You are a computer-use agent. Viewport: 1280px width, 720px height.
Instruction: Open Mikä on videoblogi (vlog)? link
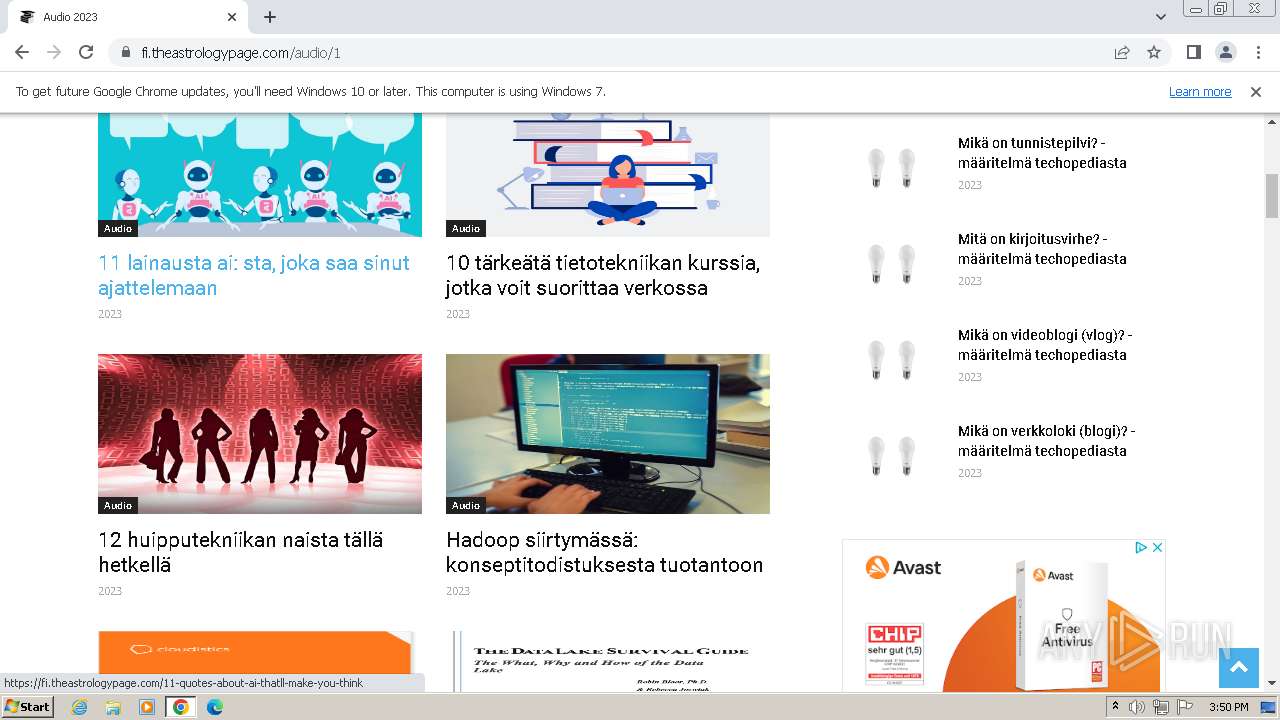pos(1045,345)
